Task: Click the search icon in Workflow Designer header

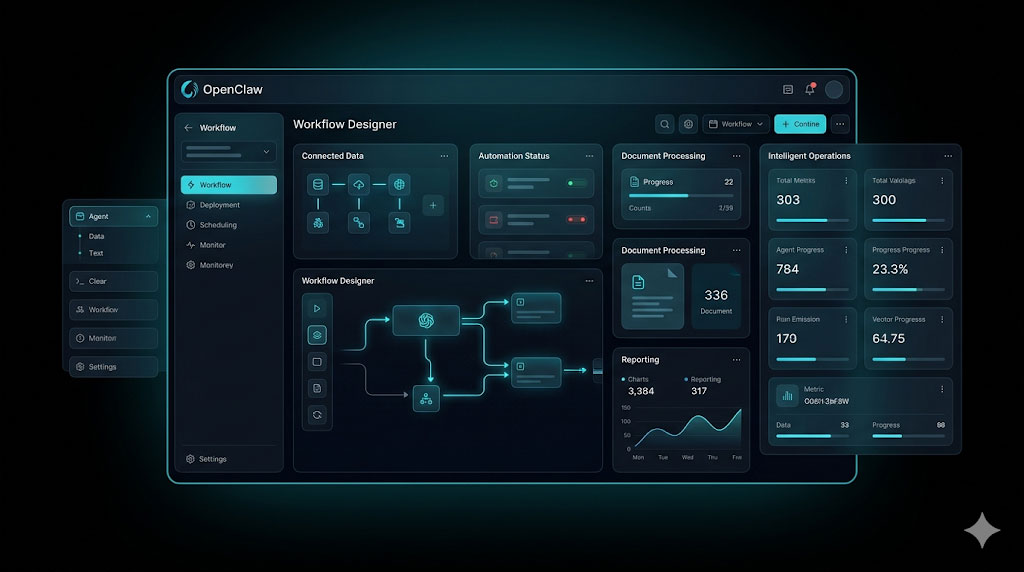Action: [665, 124]
